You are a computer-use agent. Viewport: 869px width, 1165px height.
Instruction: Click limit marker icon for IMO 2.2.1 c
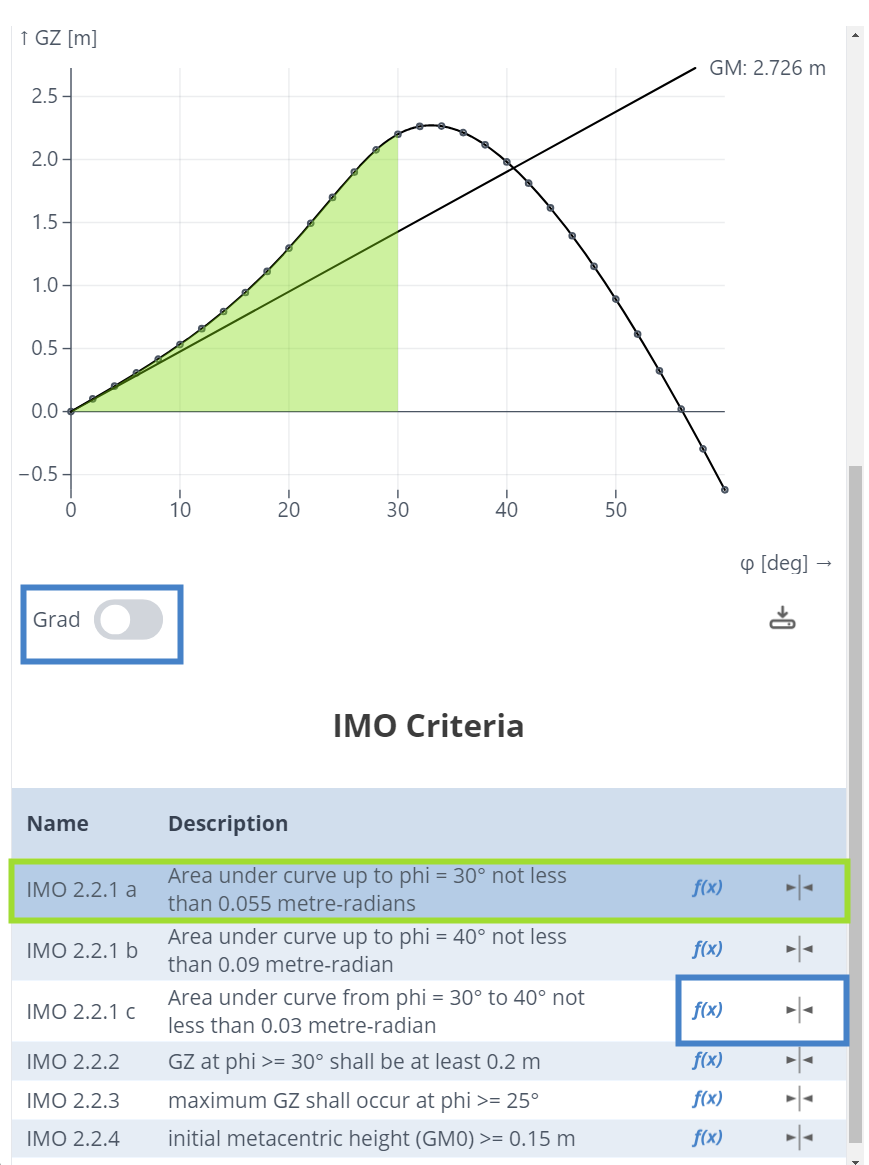(799, 1010)
